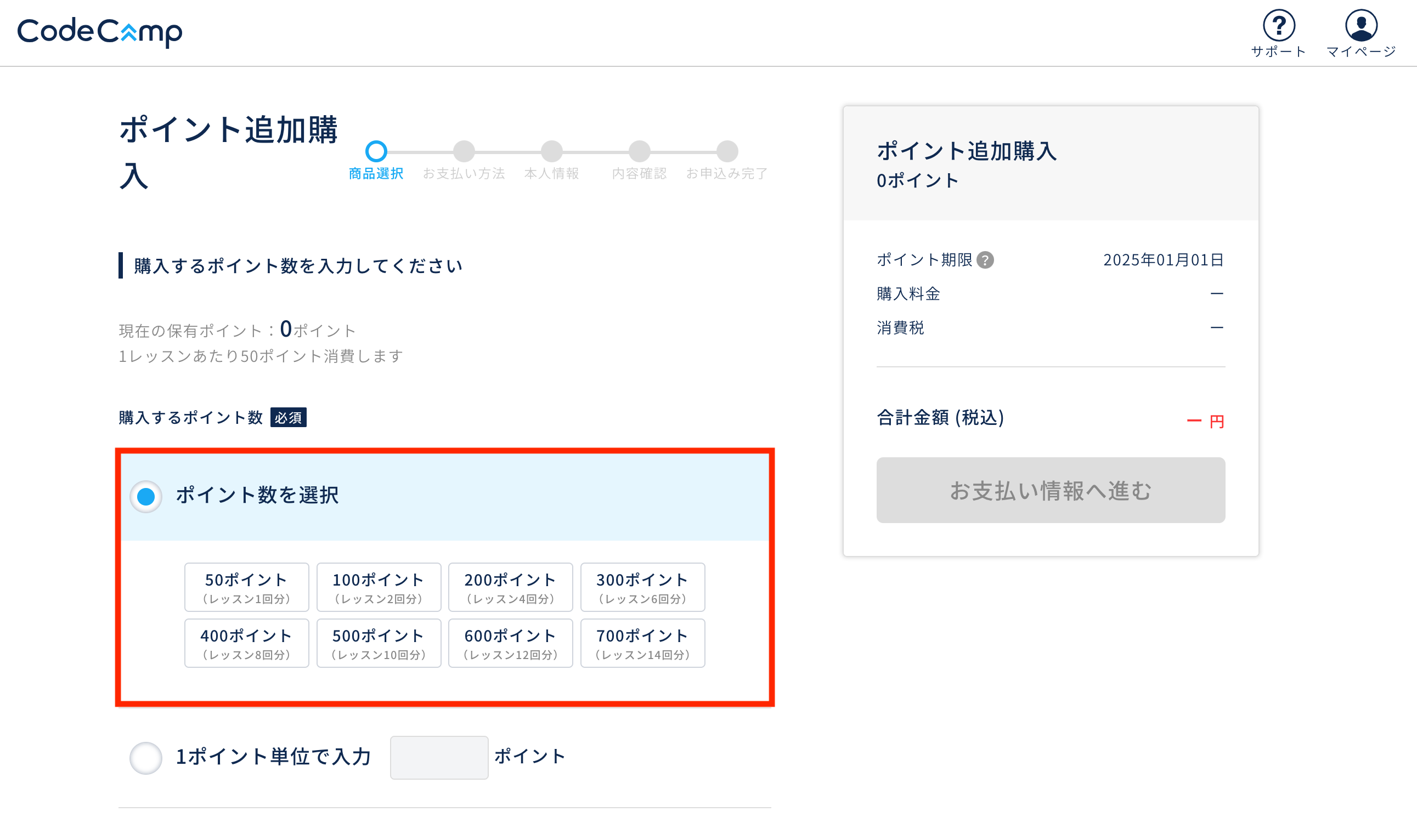Click the 本人情報 step circle
This screenshot has height=840, width=1417.
click(x=552, y=151)
